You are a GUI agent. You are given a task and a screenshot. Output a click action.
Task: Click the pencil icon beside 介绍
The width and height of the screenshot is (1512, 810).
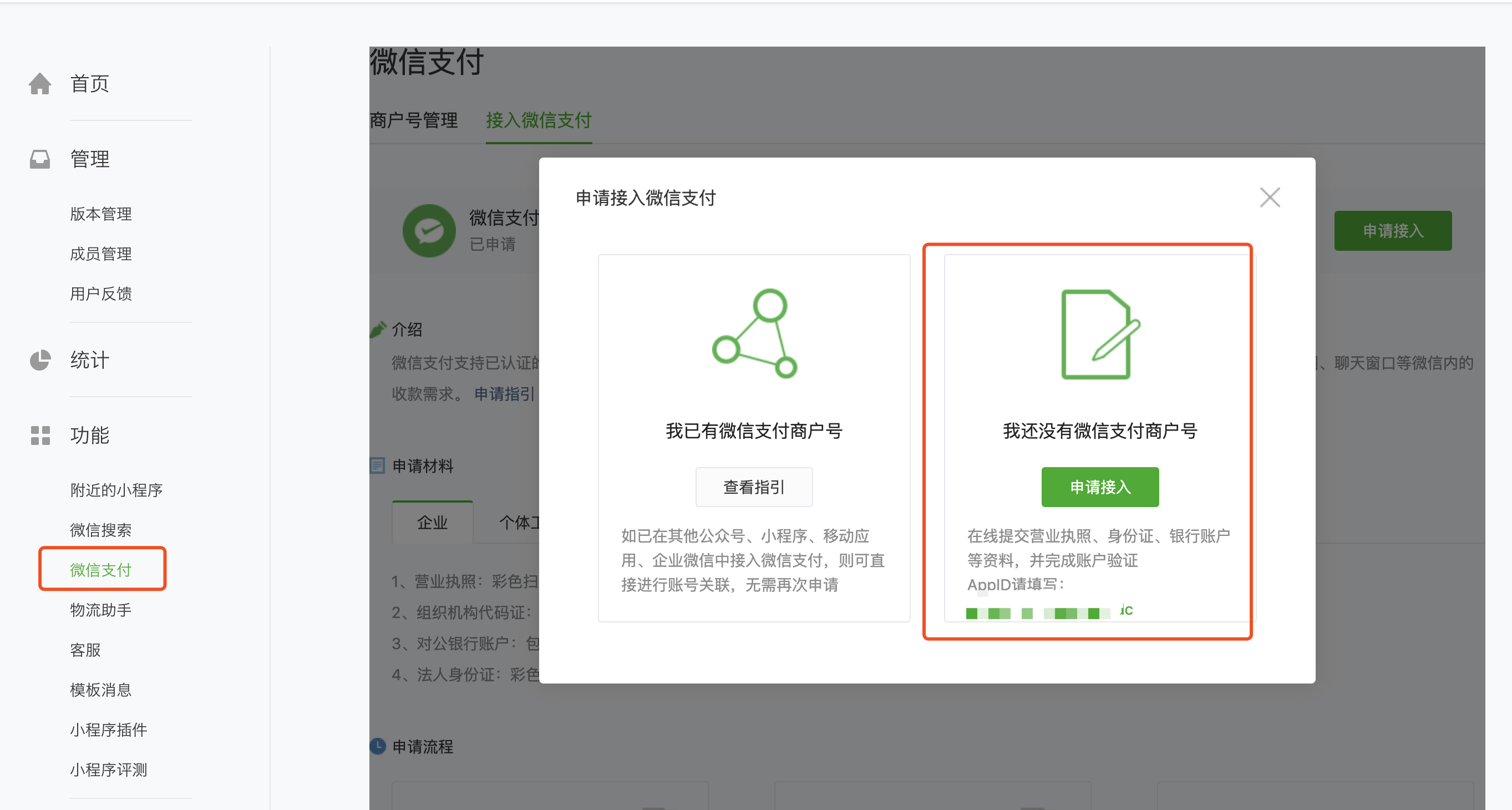coord(378,330)
